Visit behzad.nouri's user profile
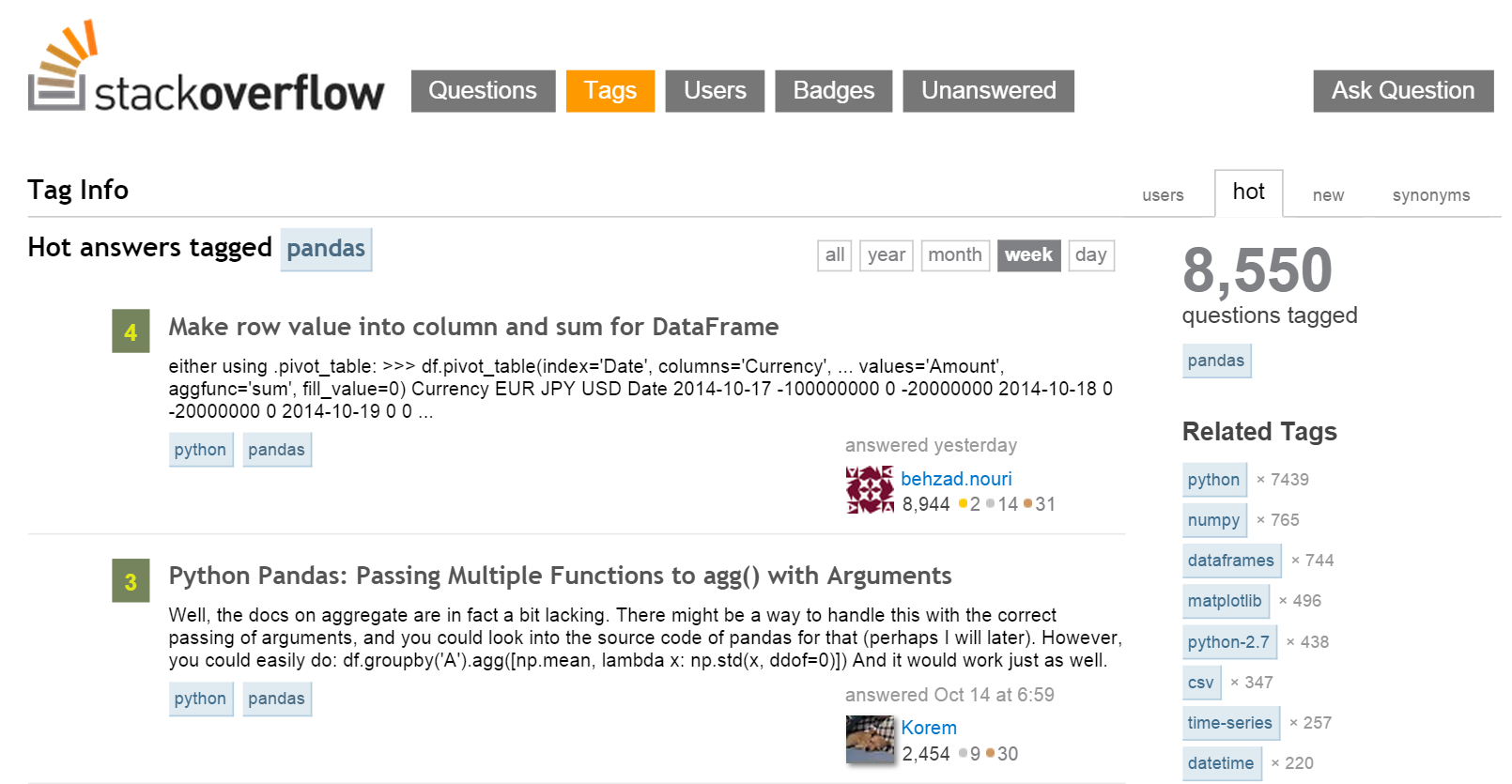 [x=956, y=479]
